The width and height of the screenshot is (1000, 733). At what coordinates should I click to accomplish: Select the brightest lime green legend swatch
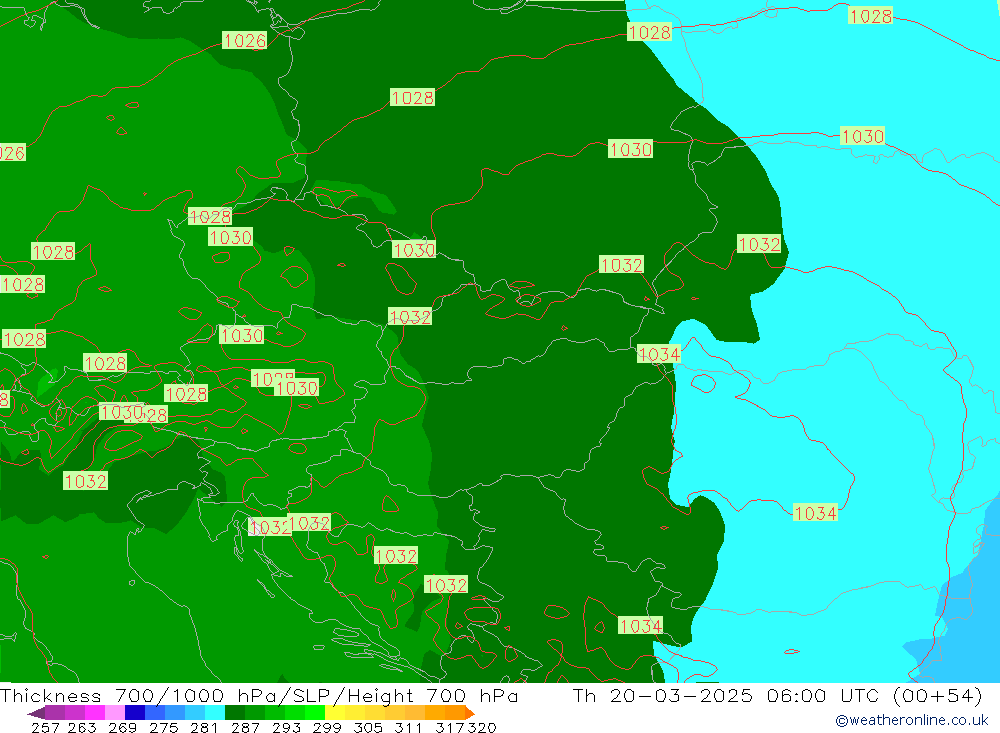click(315, 713)
